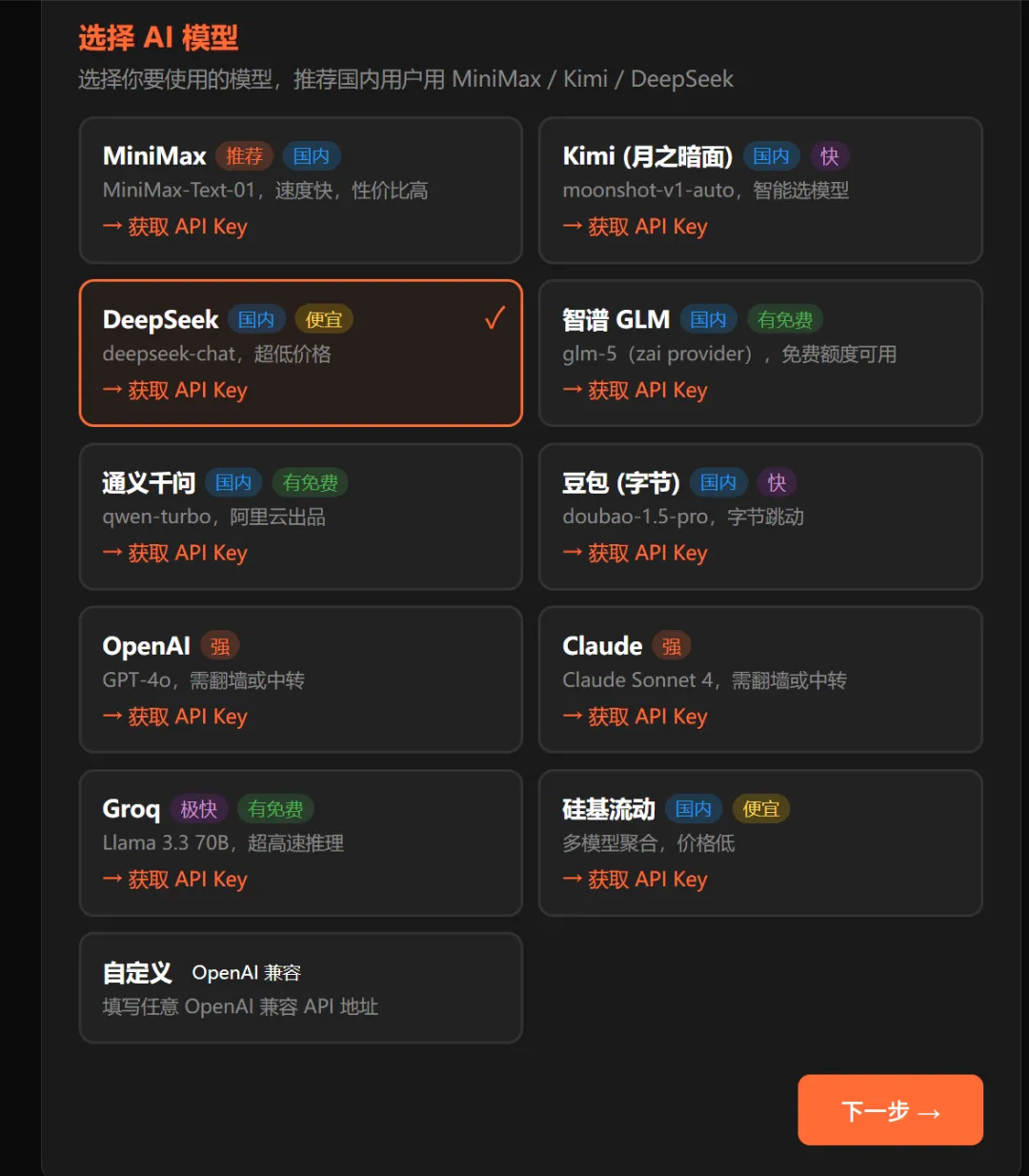Open 获取 API Key link under 硅基流动
Image resolution: width=1029 pixels, height=1176 pixels.
tap(636, 880)
